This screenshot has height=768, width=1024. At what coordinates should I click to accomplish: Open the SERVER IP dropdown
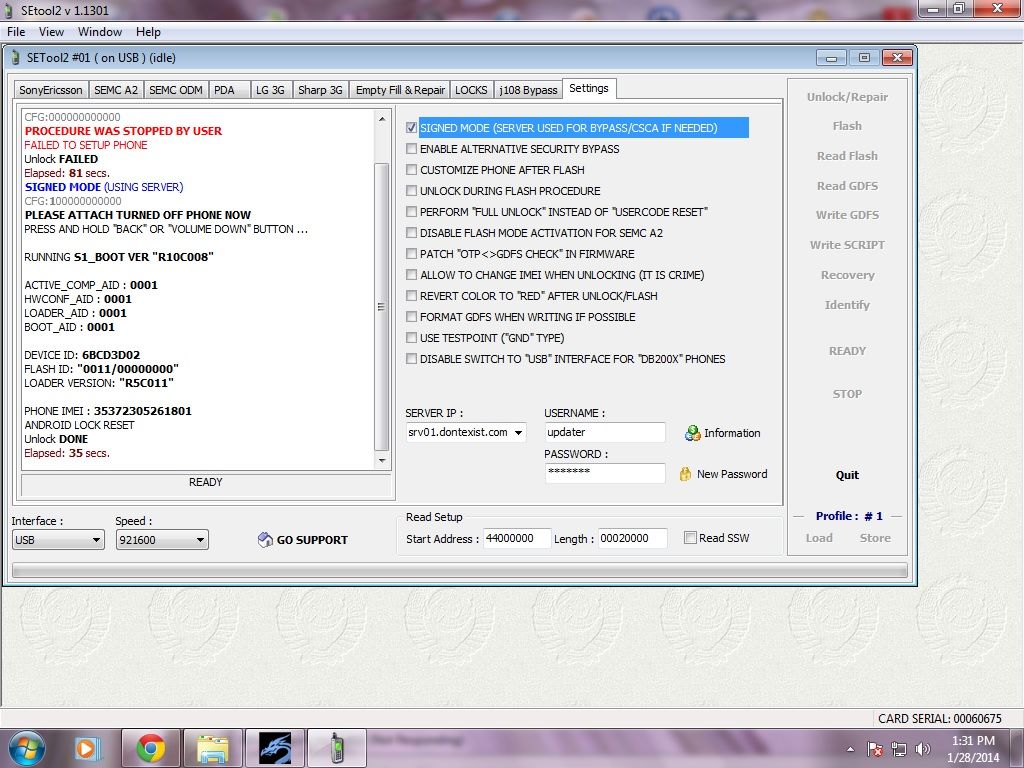[x=518, y=432]
